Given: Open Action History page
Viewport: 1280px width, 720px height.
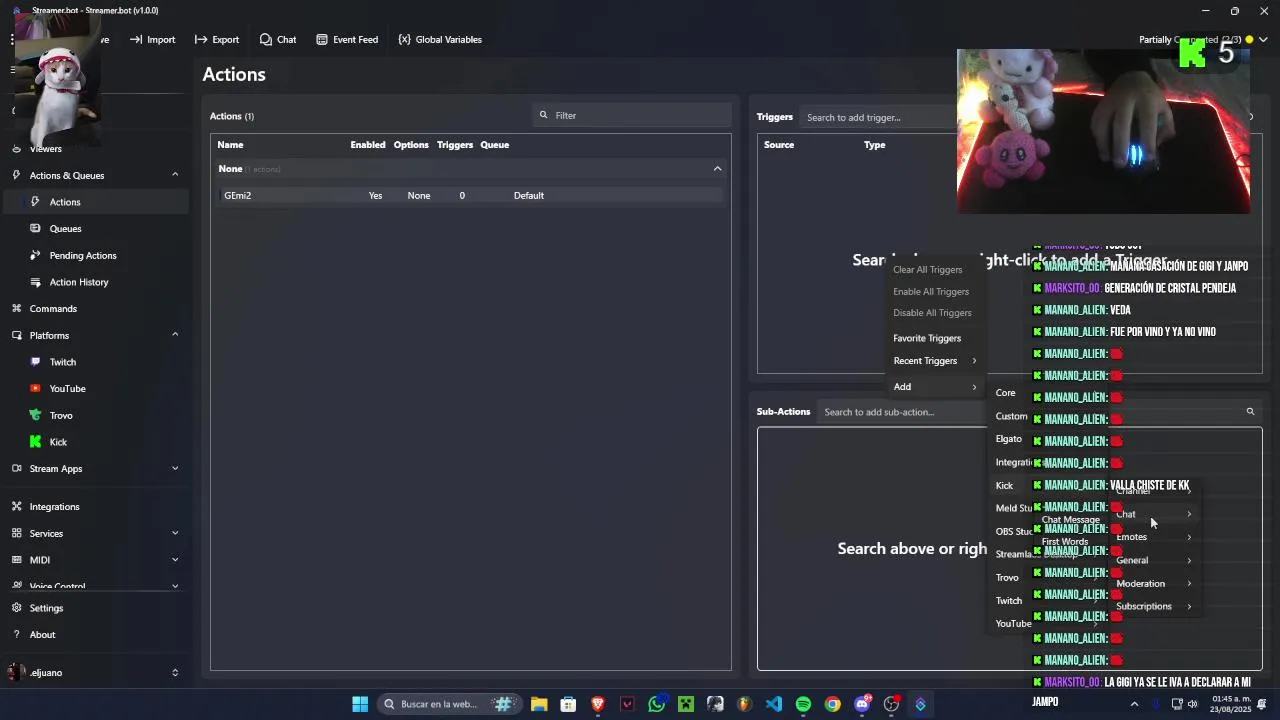Looking at the screenshot, I should [79, 282].
